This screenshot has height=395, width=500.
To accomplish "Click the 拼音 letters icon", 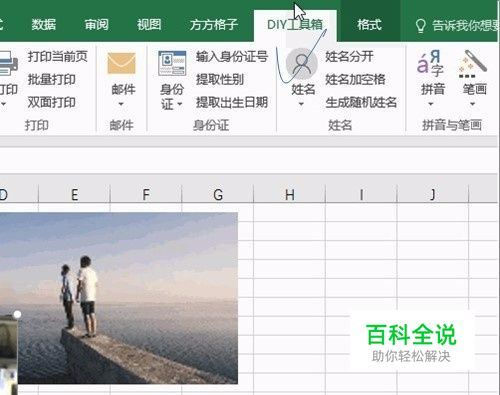I will (430, 63).
